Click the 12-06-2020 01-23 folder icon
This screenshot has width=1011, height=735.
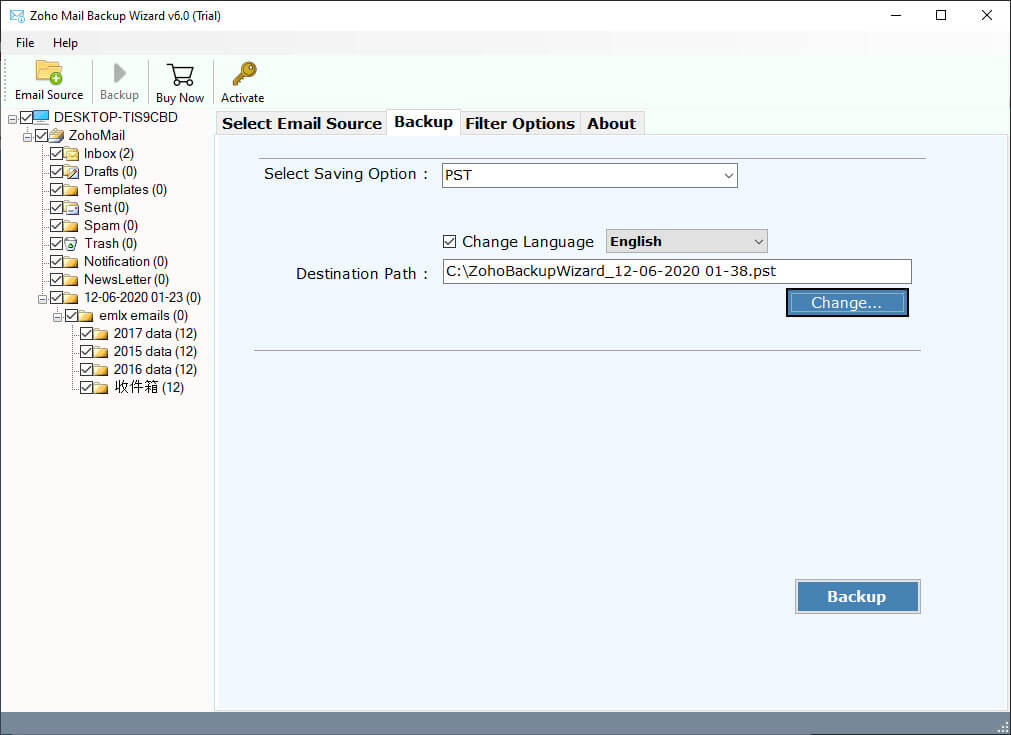[x=72, y=298]
